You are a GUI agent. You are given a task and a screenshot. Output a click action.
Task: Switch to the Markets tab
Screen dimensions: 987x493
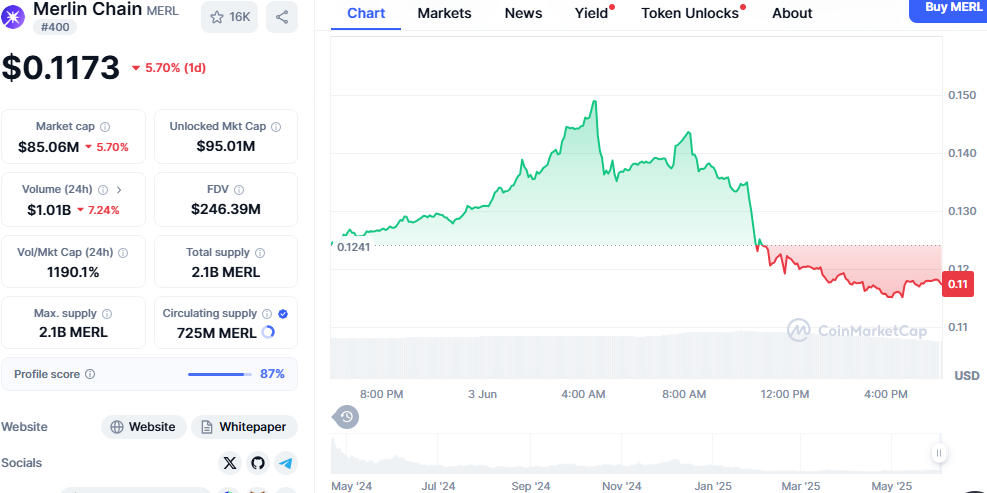pyautogui.click(x=444, y=13)
